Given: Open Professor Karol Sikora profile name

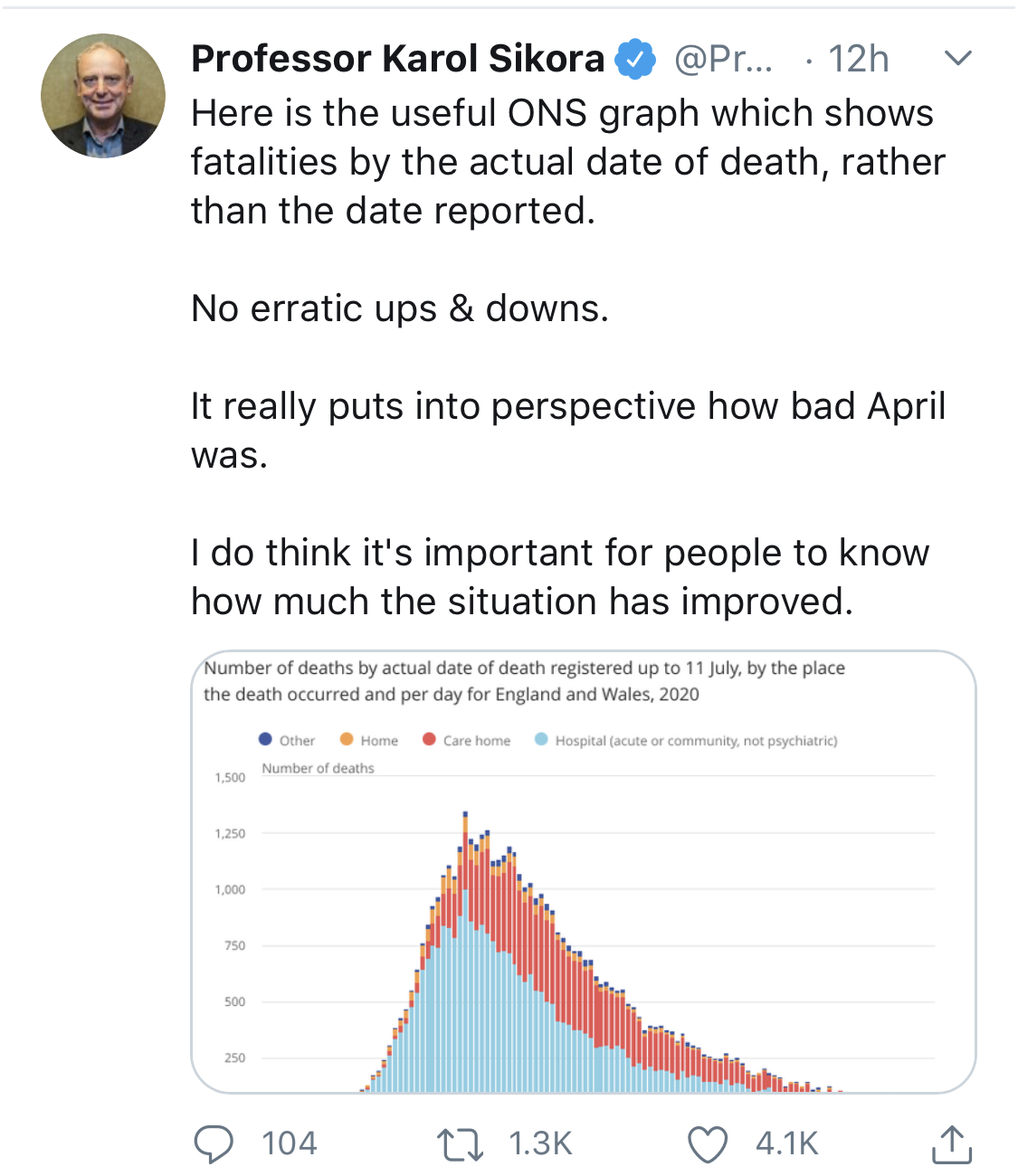Looking at the screenshot, I should [x=397, y=60].
